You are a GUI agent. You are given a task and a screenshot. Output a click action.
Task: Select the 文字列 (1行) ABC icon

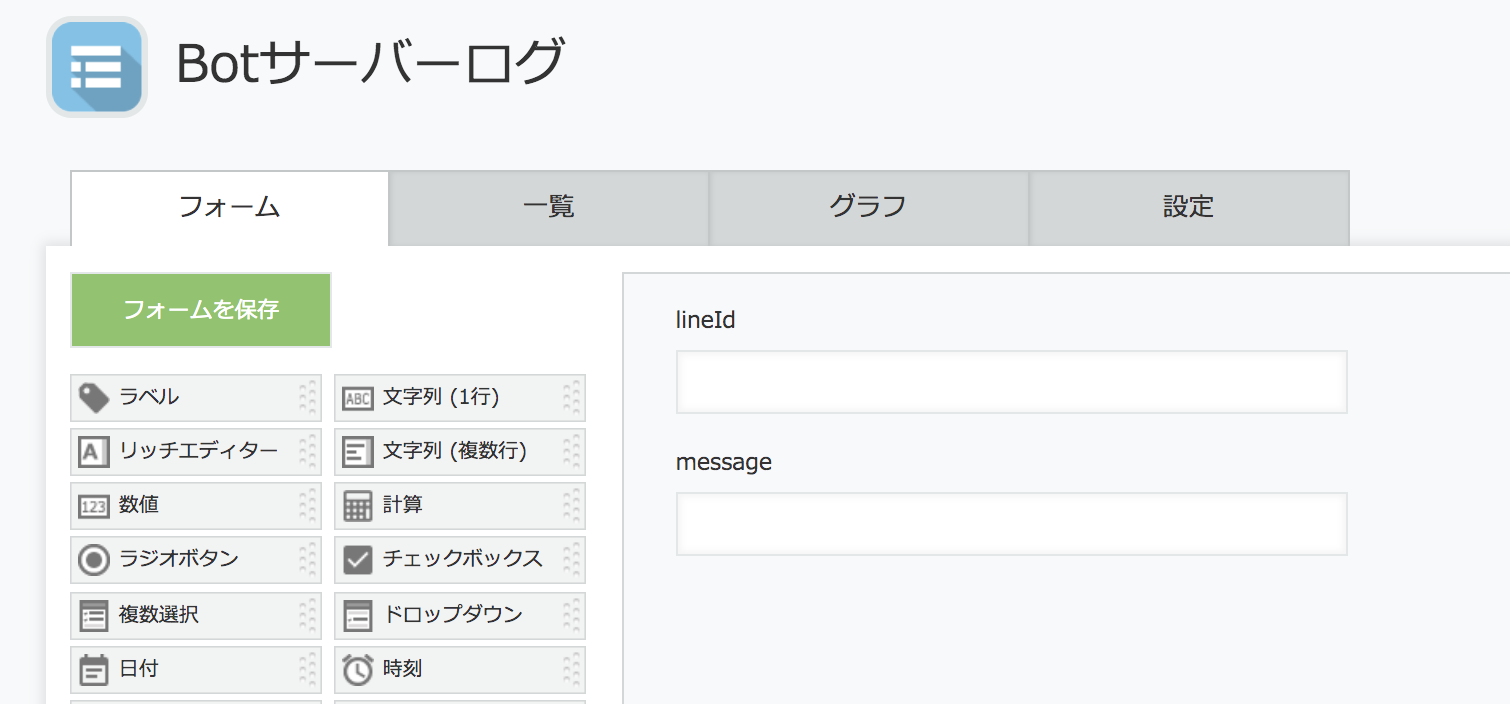[357, 399]
